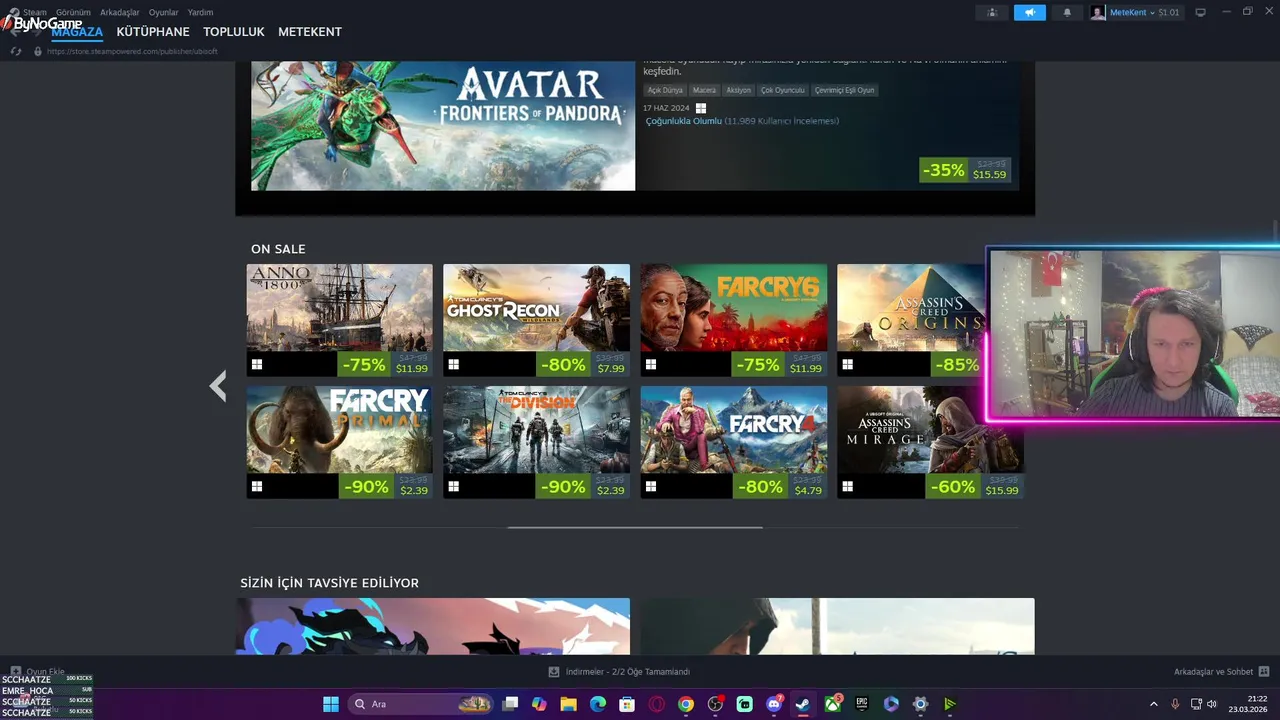The image size is (1280, 720).
Task: Open Anno 1800 sale card
Action: pyautogui.click(x=340, y=320)
